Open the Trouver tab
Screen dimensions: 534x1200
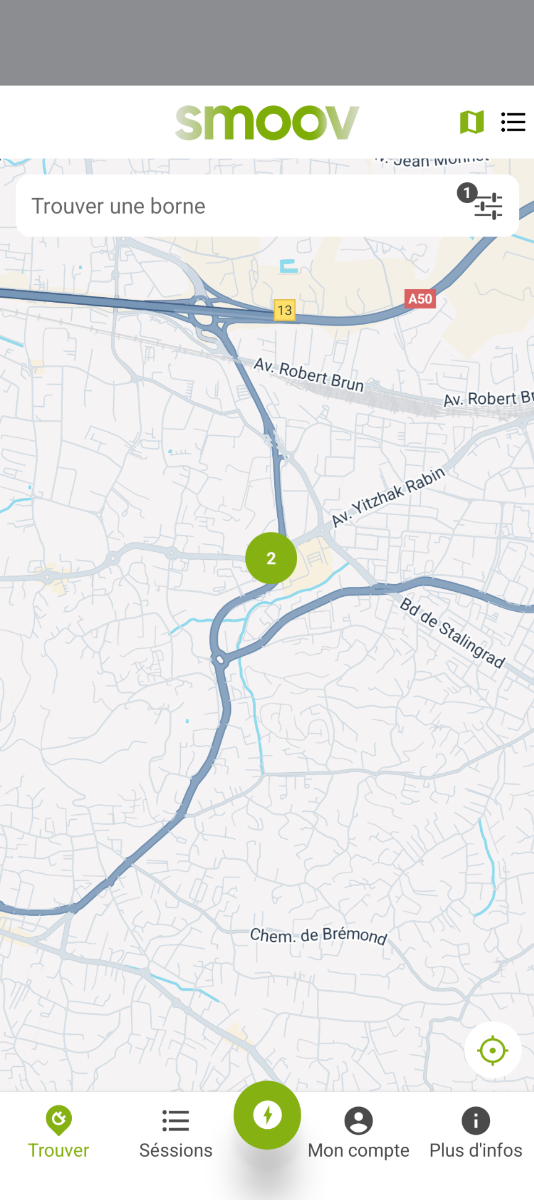[x=58, y=1134]
